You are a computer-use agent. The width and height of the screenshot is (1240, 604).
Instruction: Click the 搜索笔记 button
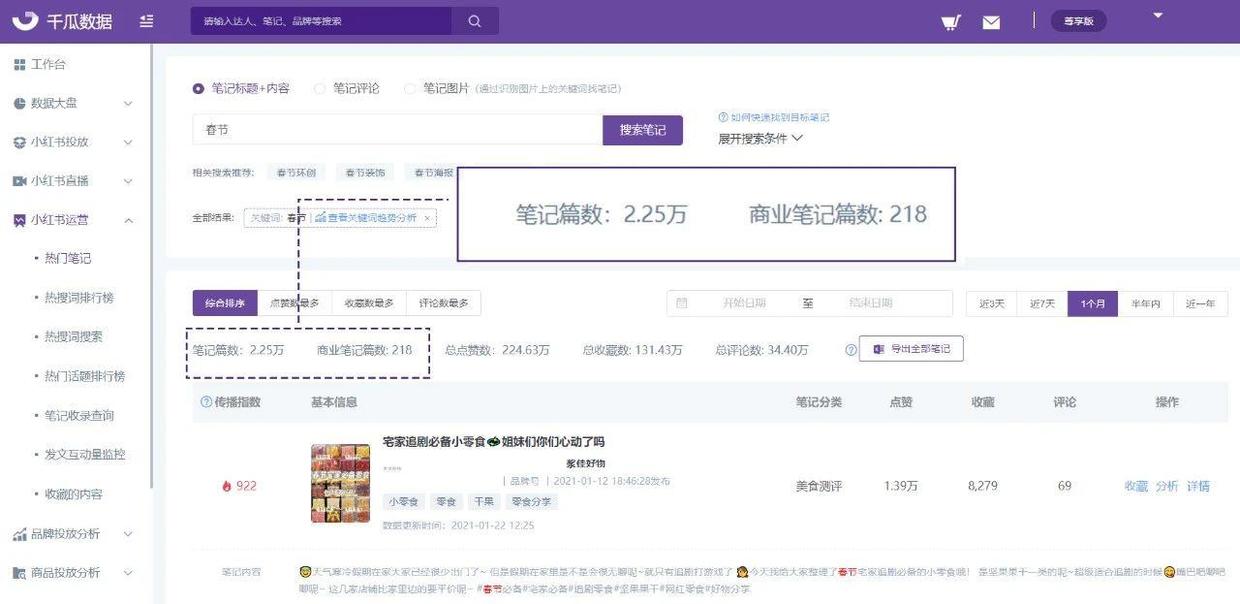[x=642, y=130]
